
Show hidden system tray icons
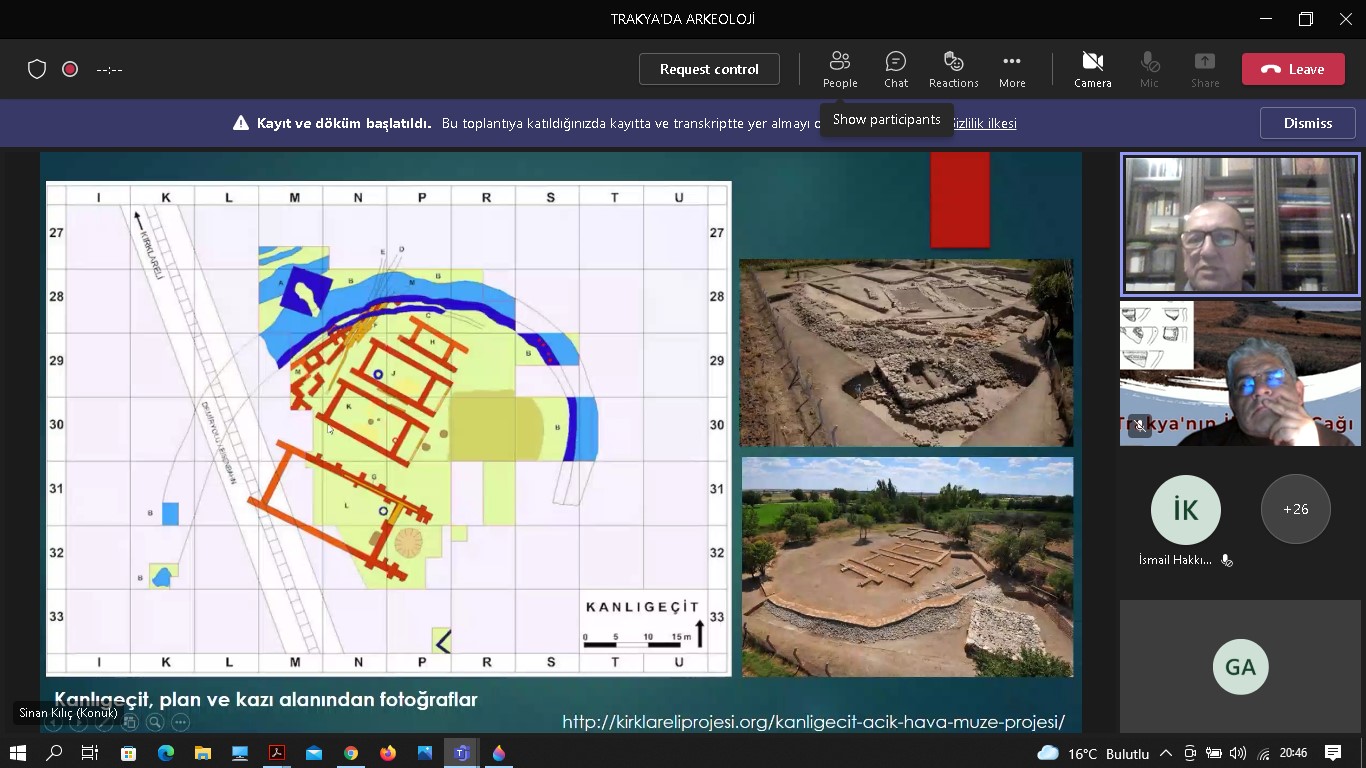click(1165, 753)
